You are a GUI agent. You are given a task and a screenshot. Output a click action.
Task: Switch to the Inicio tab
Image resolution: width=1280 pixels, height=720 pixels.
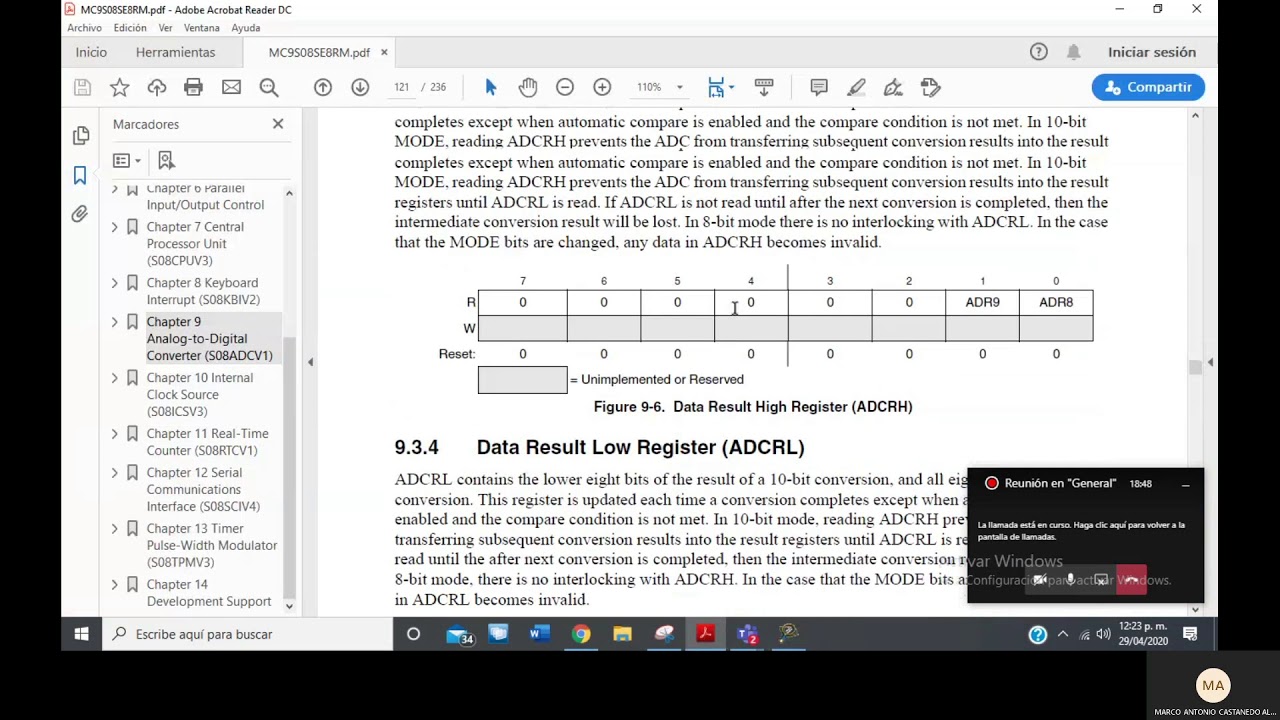(x=91, y=52)
